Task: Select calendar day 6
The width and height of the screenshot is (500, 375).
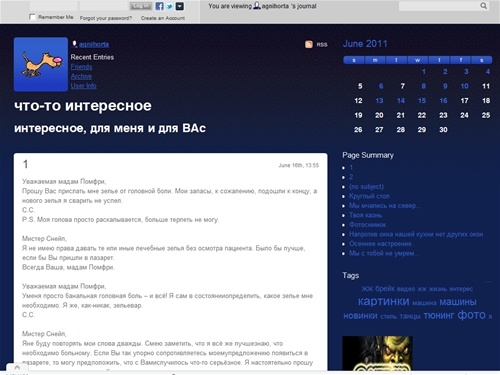Action: tap(381, 86)
